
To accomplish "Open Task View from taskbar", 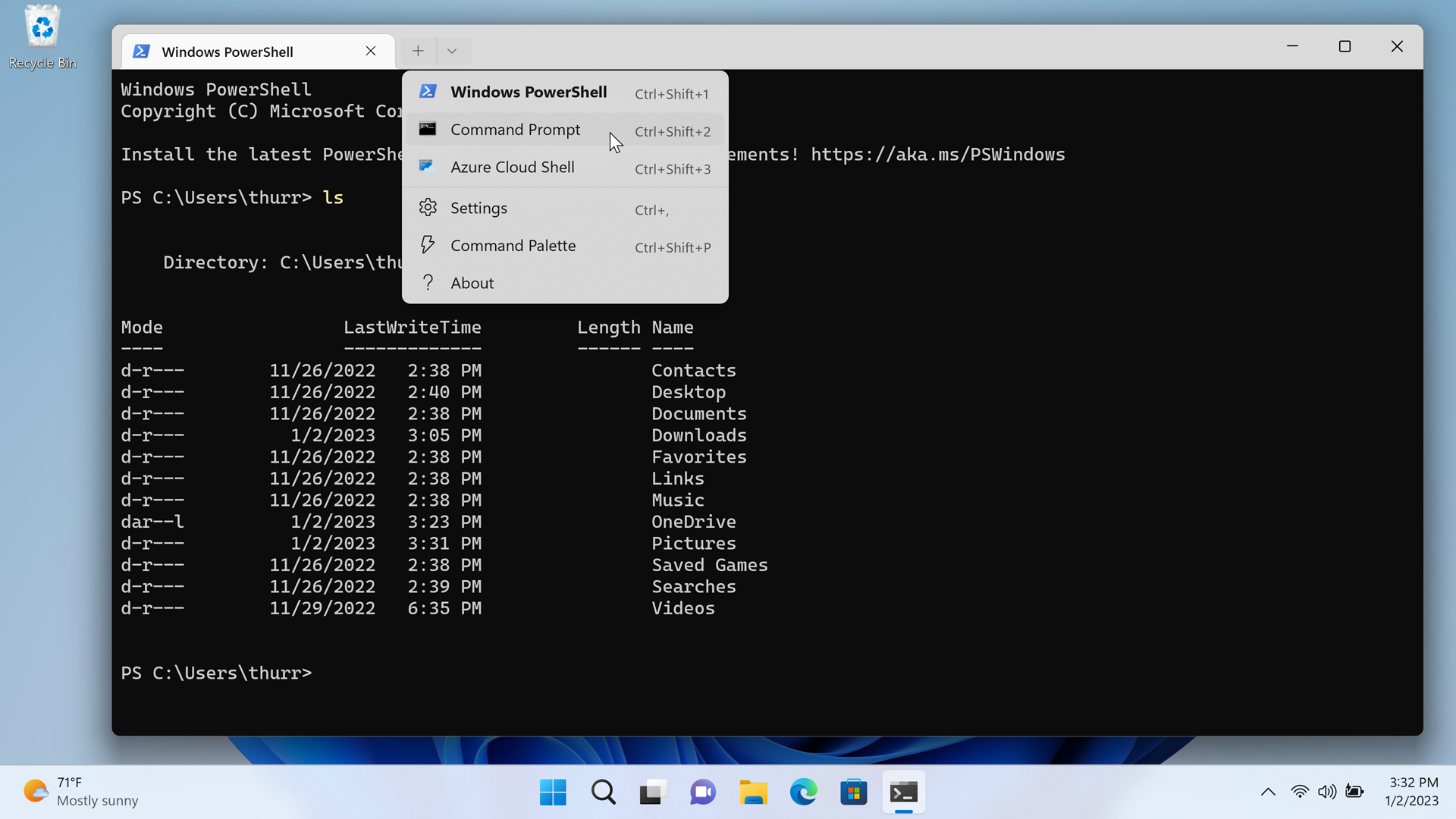I will pyautogui.click(x=652, y=792).
